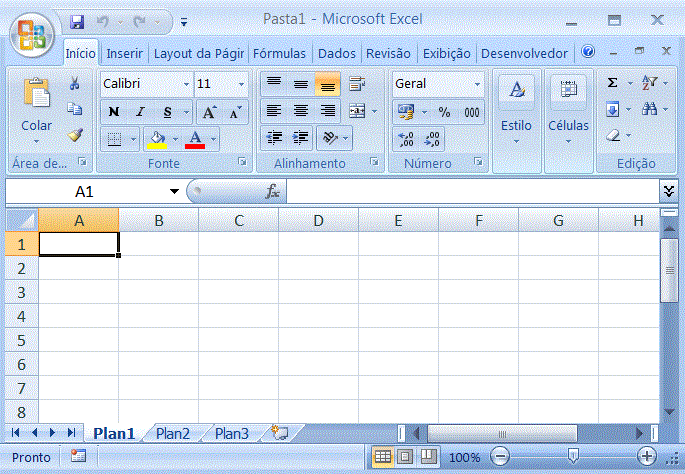
Task: Decrease decimal places
Action: [432, 139]
